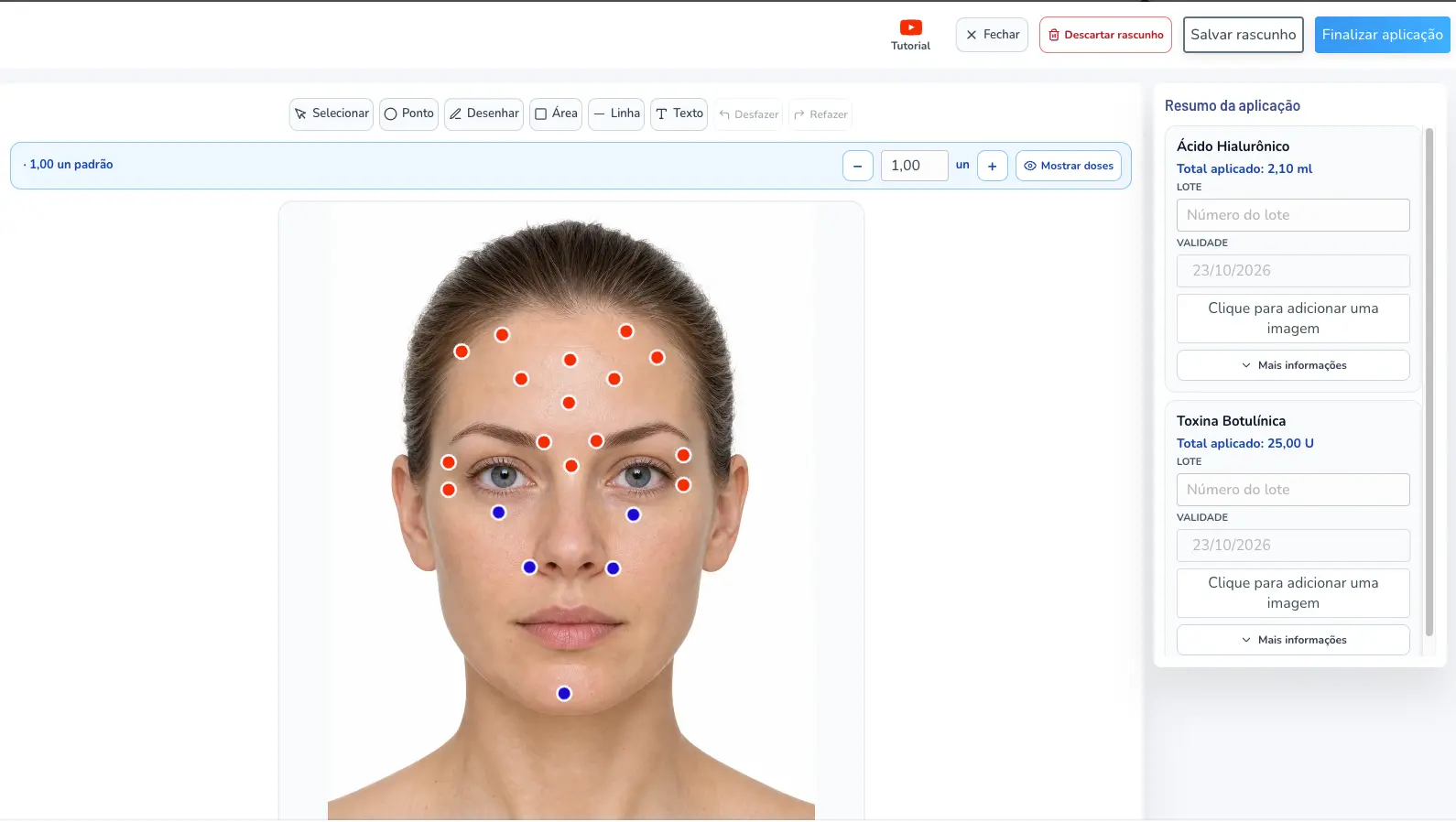Open the Toxina Botulínica validade date field

(1293, 546)
